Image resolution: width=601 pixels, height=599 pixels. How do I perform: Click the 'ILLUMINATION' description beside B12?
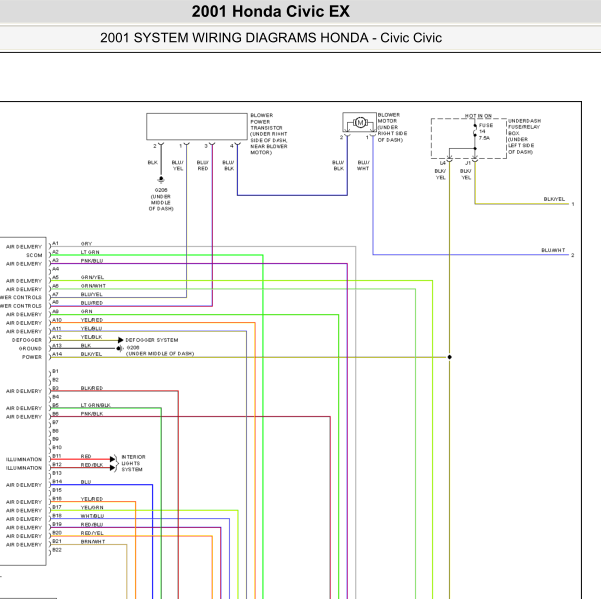(x=24, y=468)
